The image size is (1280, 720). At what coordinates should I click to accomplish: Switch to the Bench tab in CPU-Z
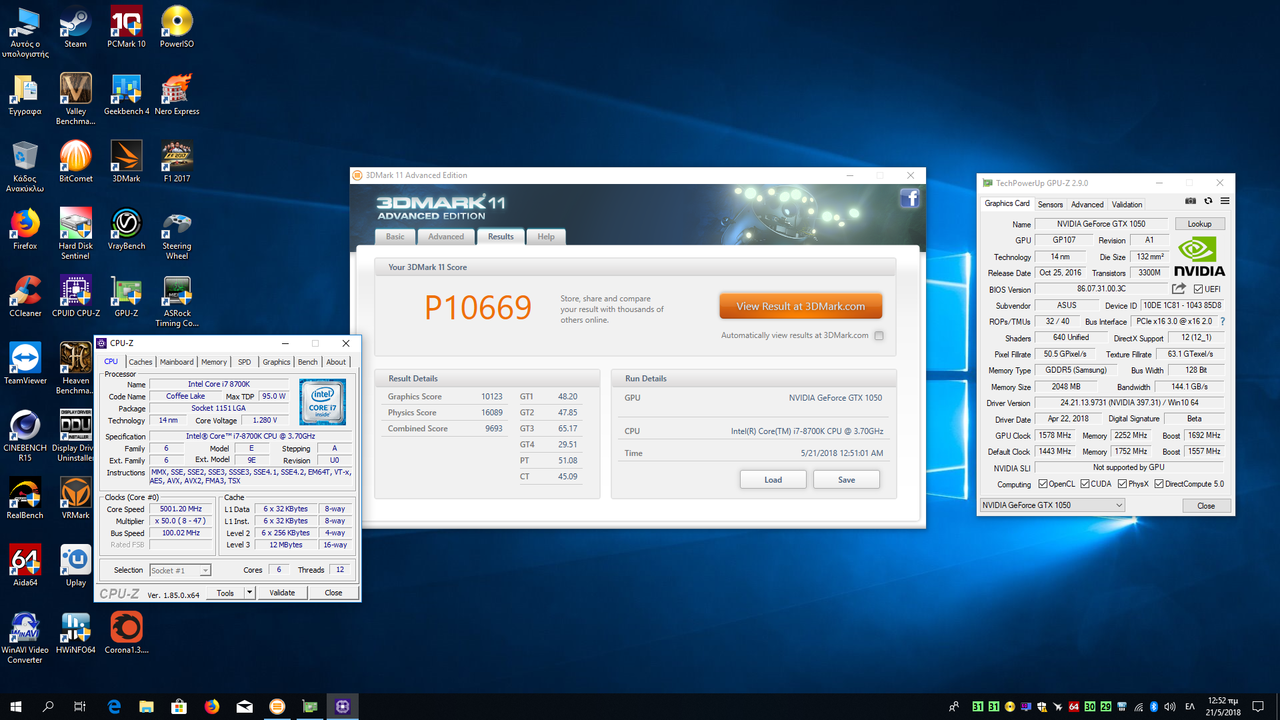[x=308, y=362]
